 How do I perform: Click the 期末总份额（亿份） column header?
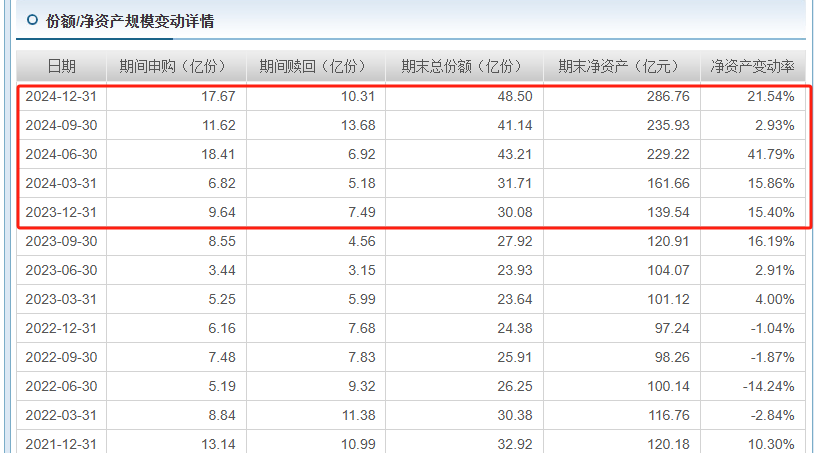point(464,67)
